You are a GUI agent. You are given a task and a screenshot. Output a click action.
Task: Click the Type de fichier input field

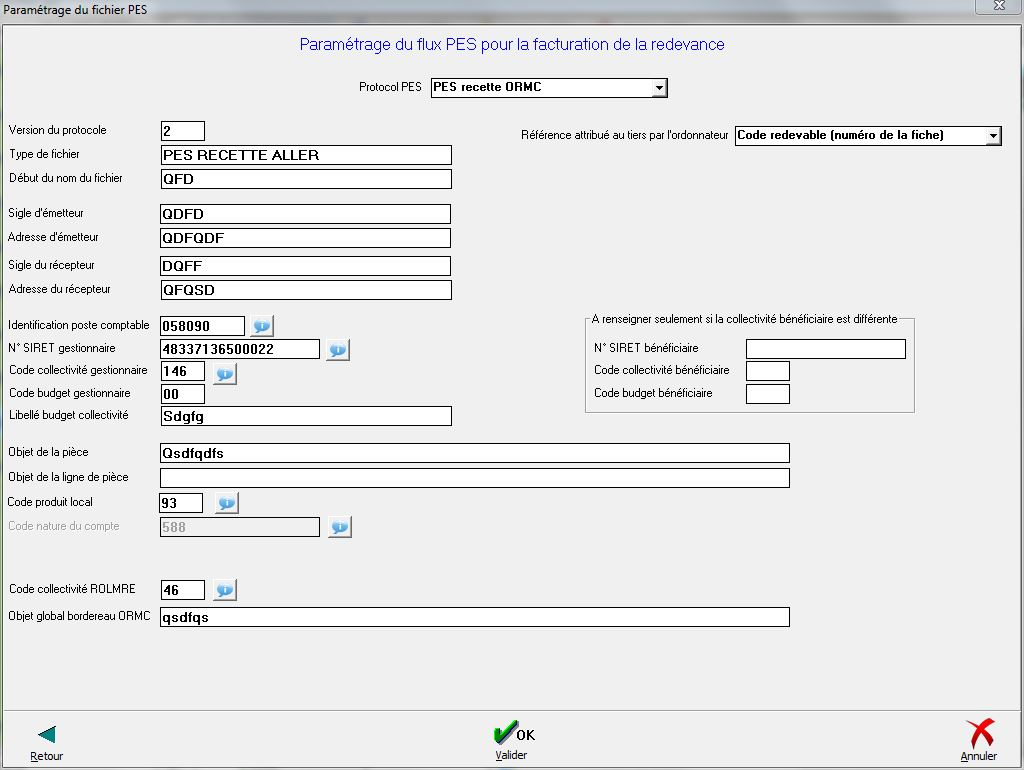pos(305,155)
